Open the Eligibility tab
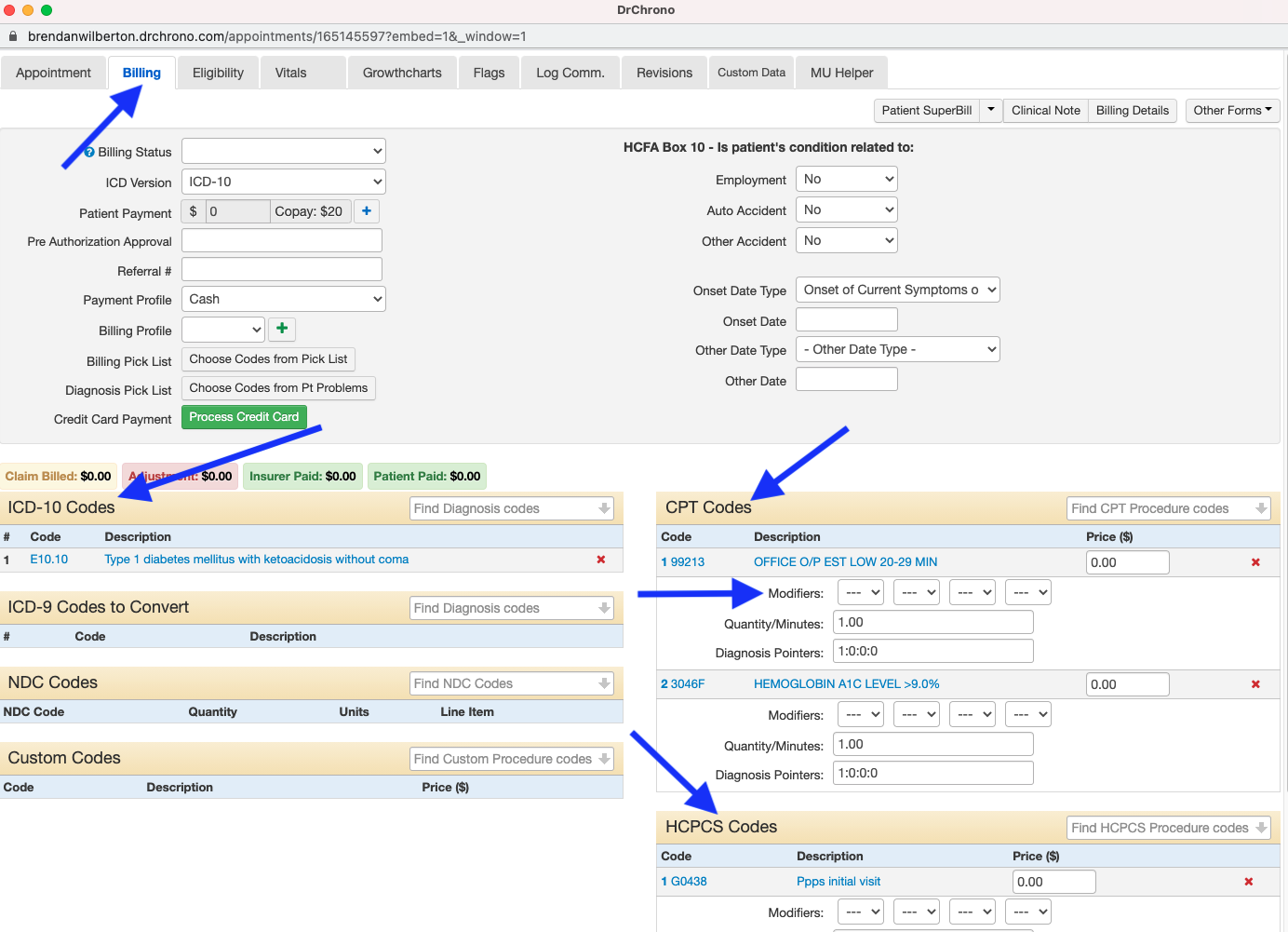Viewport: 1288px width, 932px height. click(218, 73)
